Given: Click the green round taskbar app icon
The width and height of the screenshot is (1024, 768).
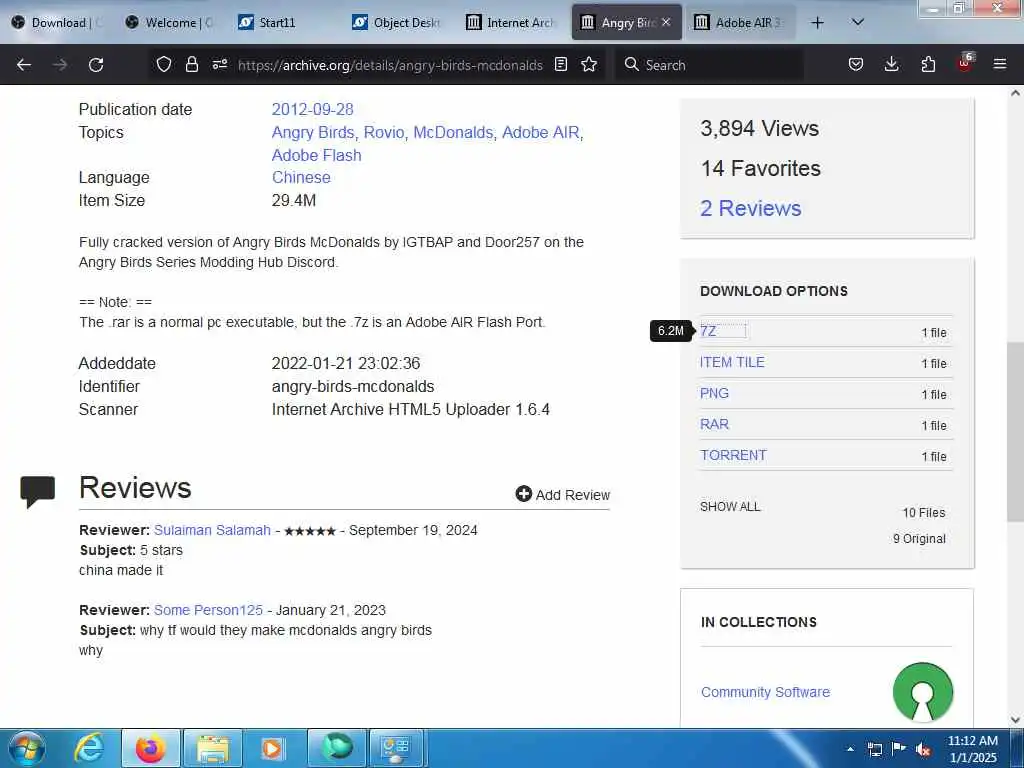Looking at the screenshot, I should (337, 748).
